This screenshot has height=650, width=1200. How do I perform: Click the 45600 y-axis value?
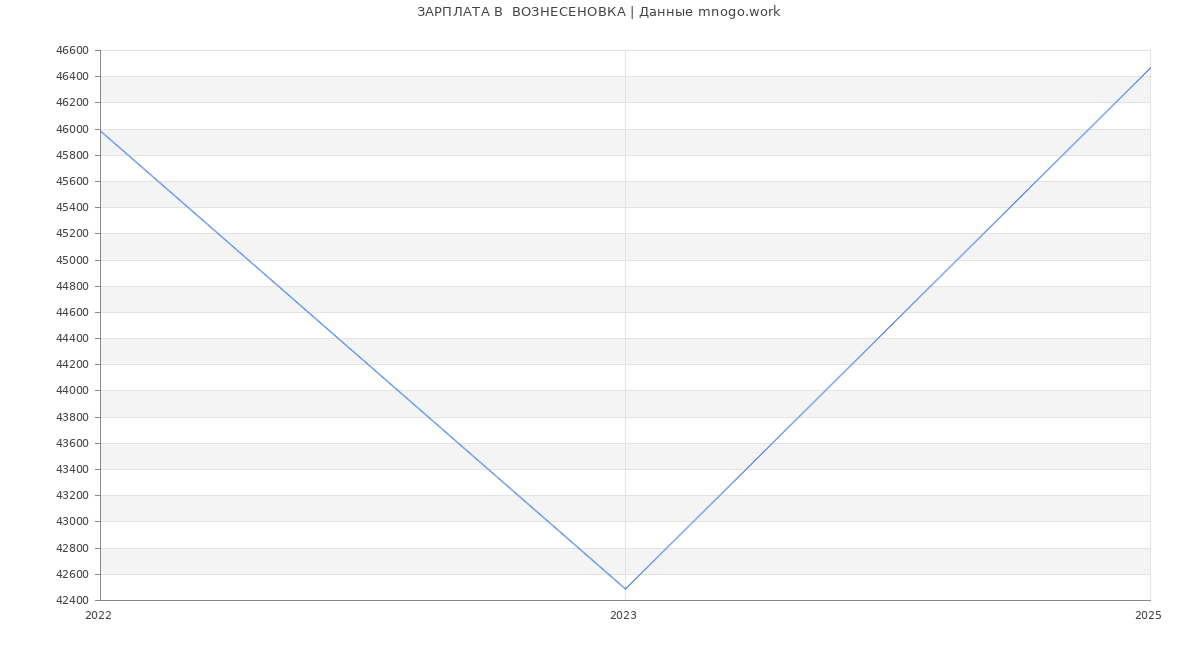click(x=72, y=181)
